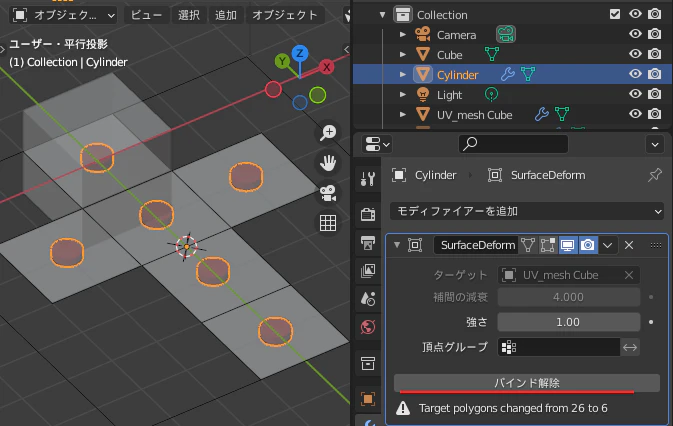Open the object mode dropdown
673x426 pixels.
pos(63,15)
